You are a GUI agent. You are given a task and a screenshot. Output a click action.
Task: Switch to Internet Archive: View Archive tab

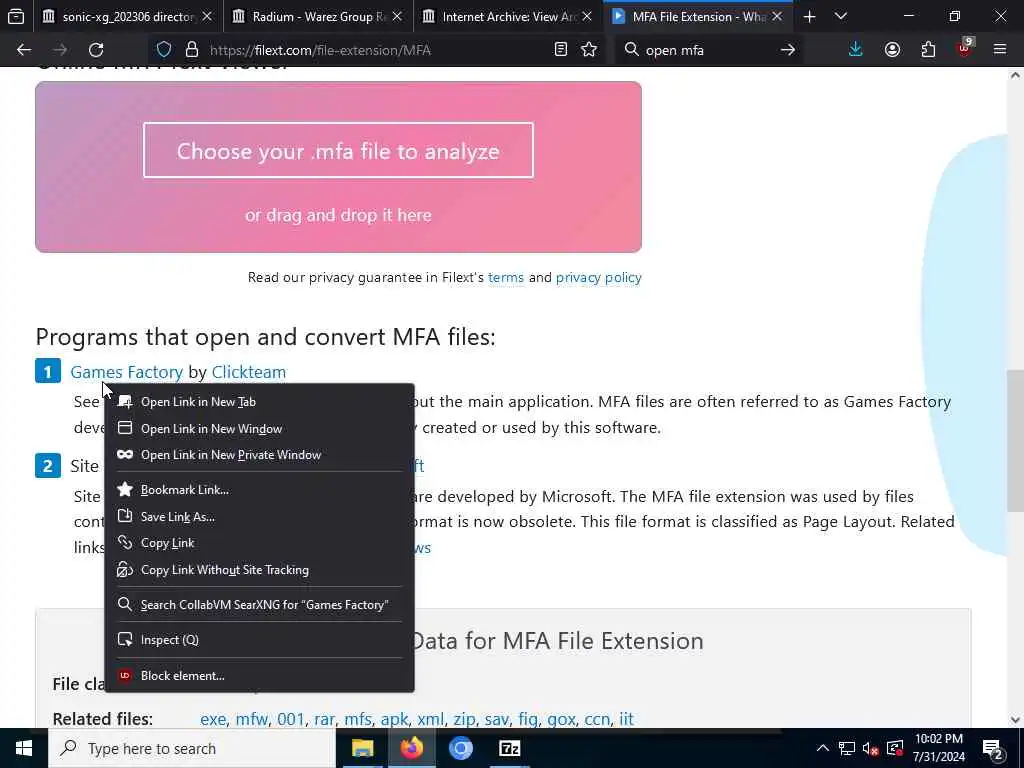(508, 17)
